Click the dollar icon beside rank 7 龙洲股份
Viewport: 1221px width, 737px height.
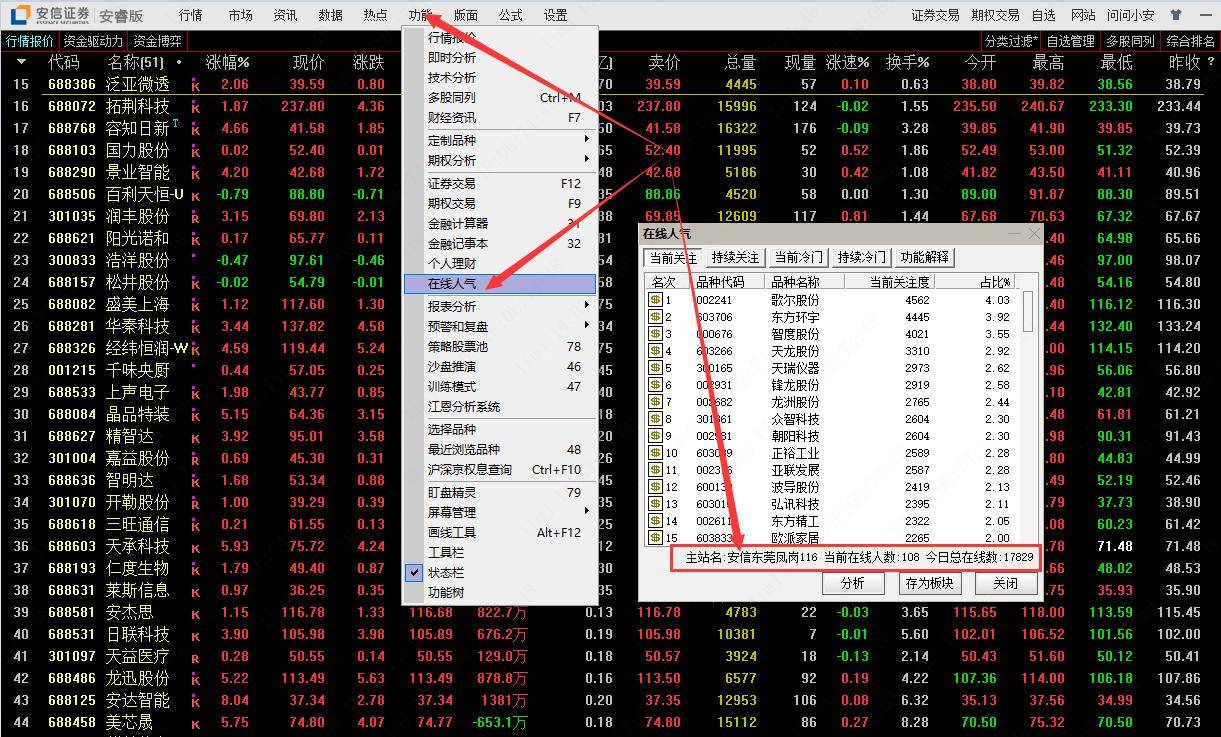[x=656, y=402]
